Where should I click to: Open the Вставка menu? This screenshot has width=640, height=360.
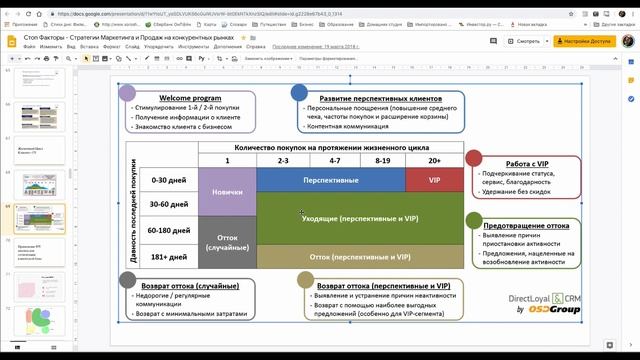[x=89, y=47]
